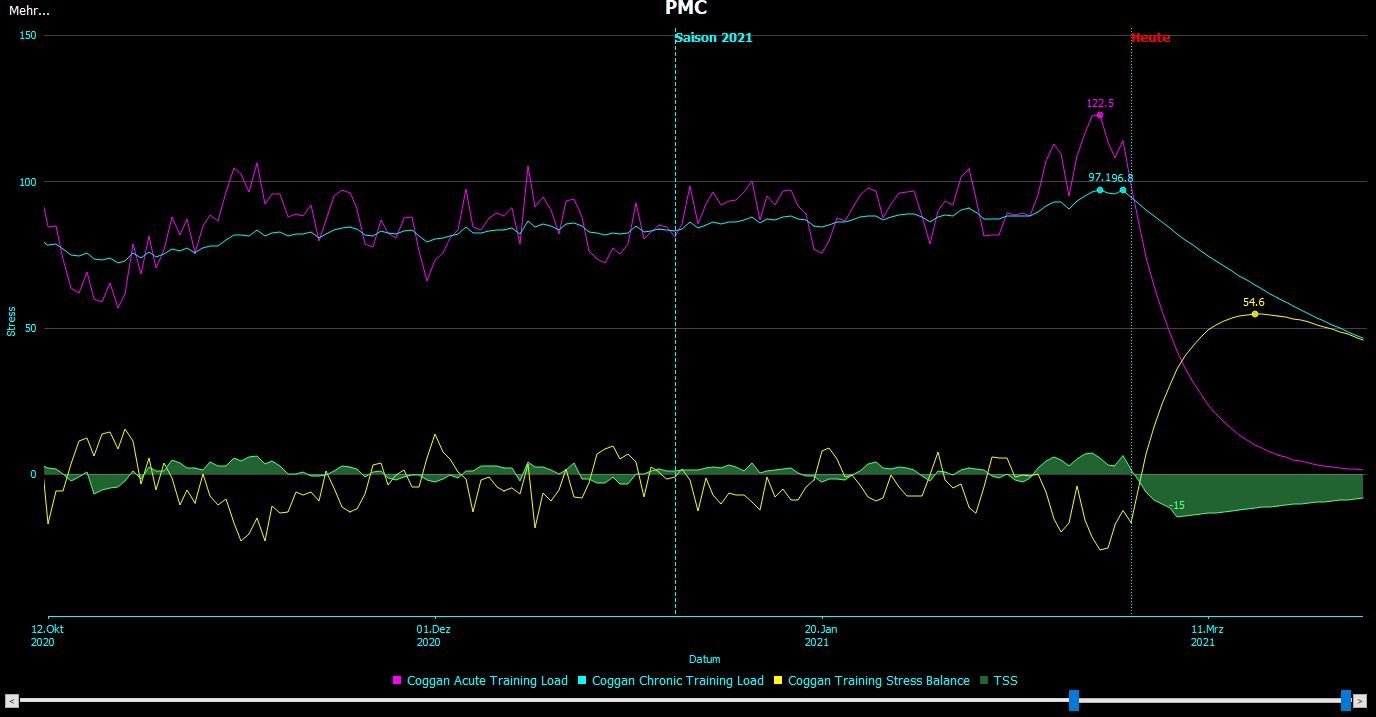This screenshot has width=1376, height=717.
Task: Click the 97.1 data point on cyan line
Action: [1100, 190]
